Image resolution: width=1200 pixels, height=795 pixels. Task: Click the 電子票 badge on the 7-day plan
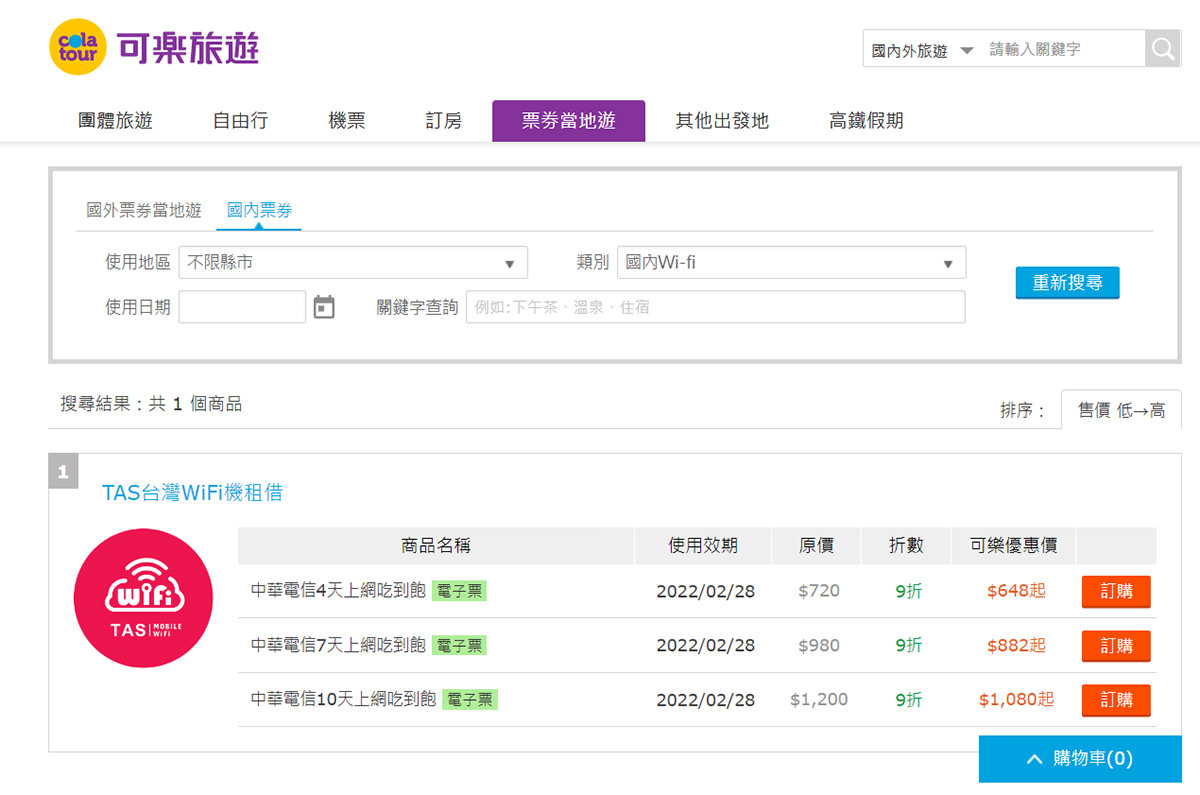pos(458,645)
